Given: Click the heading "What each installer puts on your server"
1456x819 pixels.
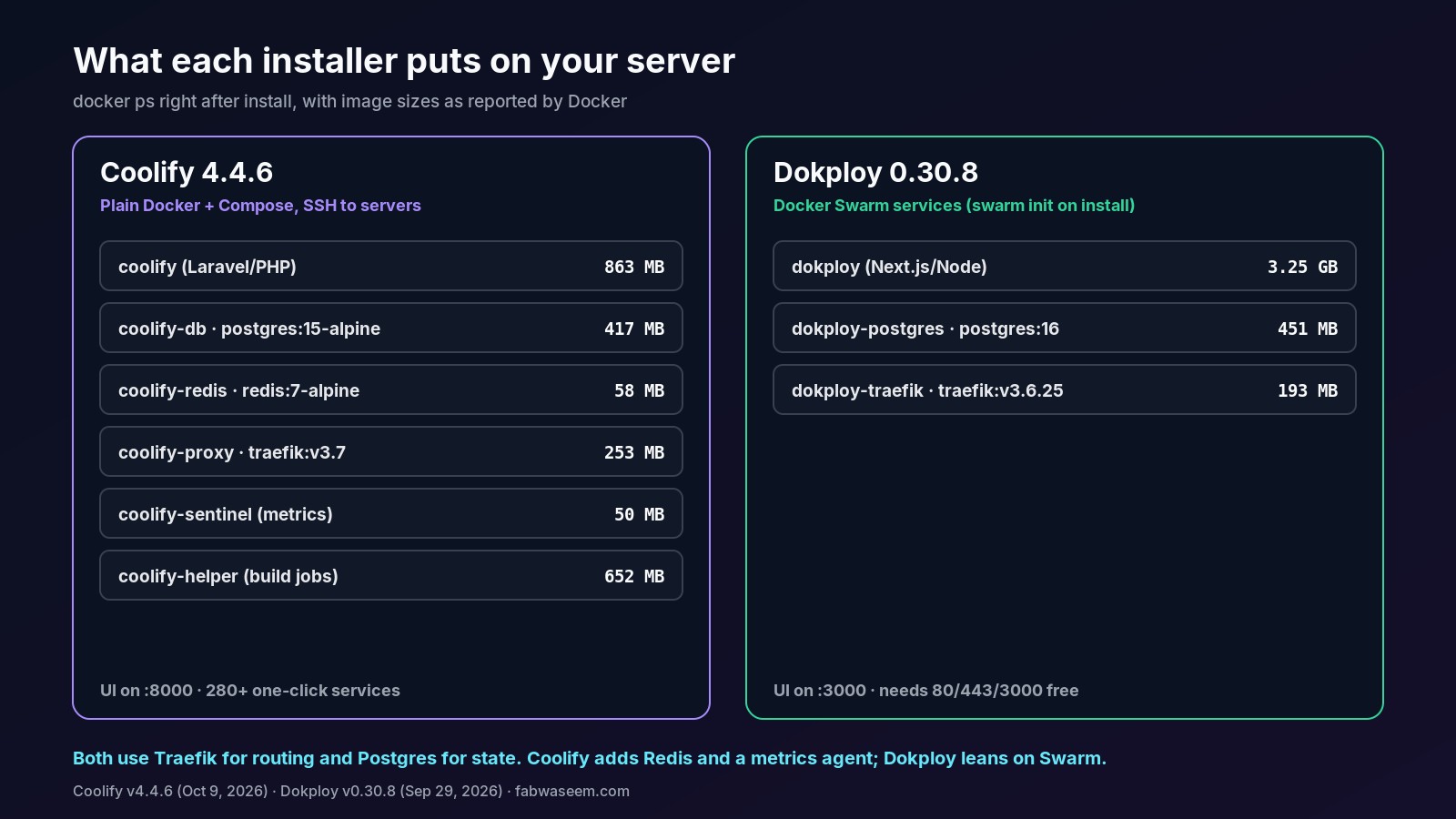Looking at the screenshot, I should (404, 61).
